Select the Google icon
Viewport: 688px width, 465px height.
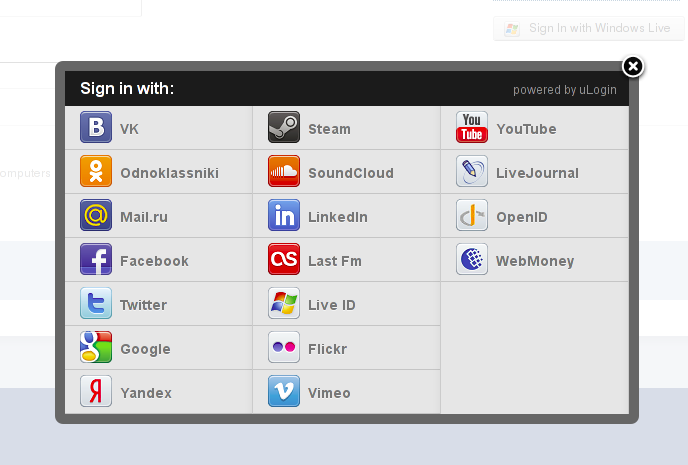pyautogui.click(x=96, y=348)
